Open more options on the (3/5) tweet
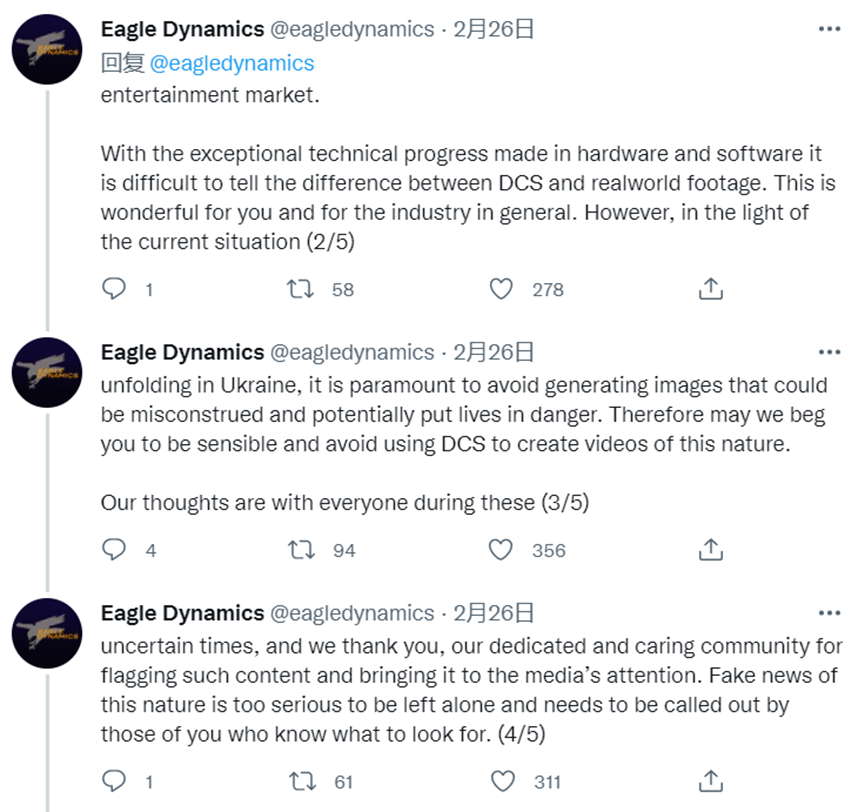865x812 pixels. (x=830, y=352)
